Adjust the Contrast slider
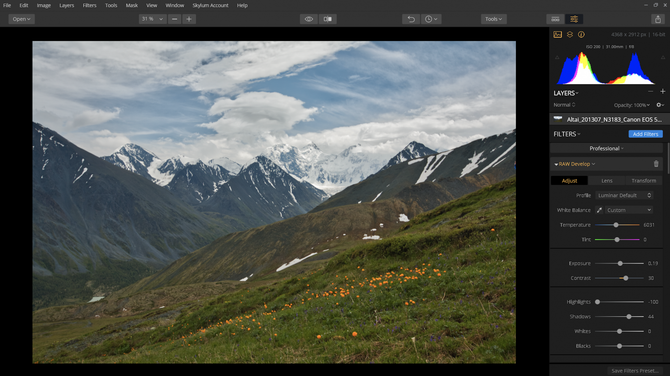Image resolution: width=670 pixels, height=376 pixels. click(619, 278)
